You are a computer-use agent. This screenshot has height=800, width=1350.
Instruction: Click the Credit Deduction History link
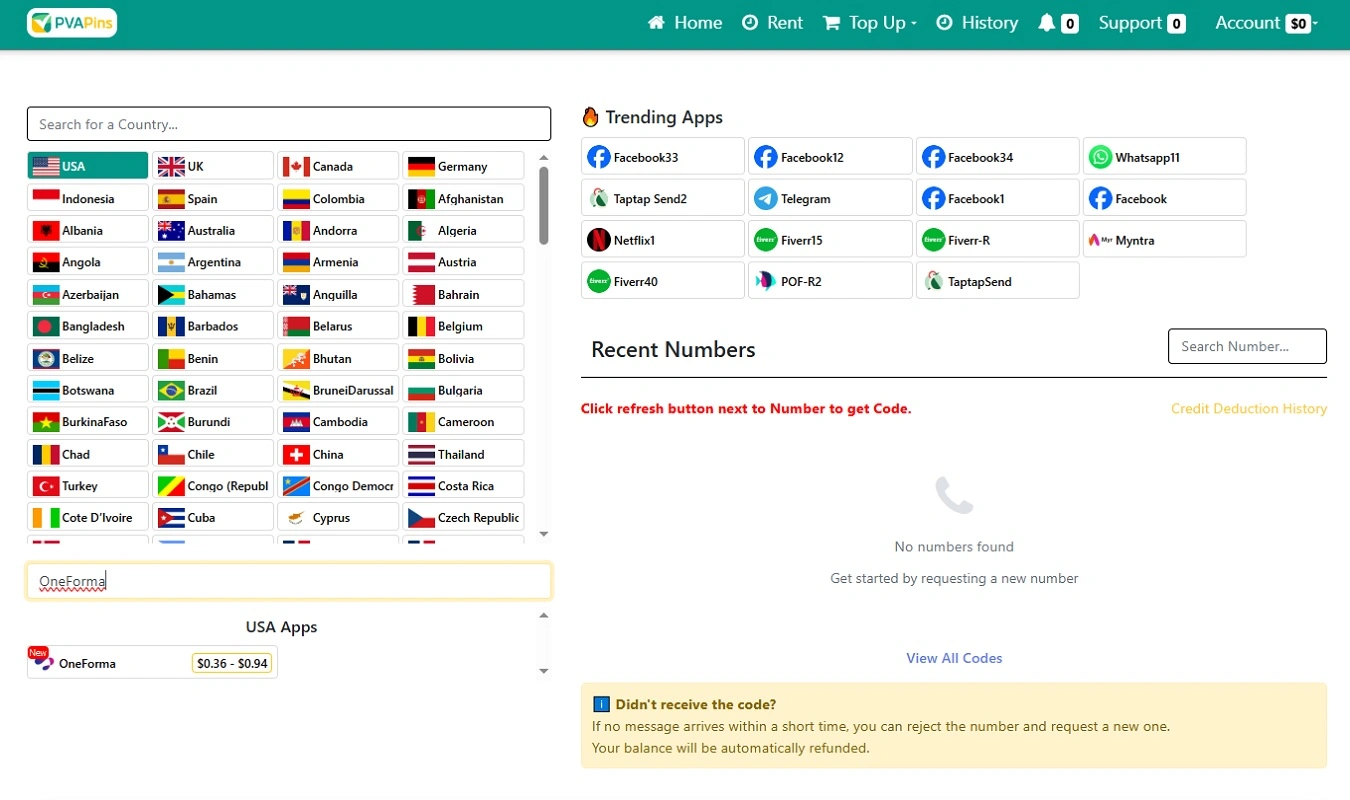point(1249,408)
